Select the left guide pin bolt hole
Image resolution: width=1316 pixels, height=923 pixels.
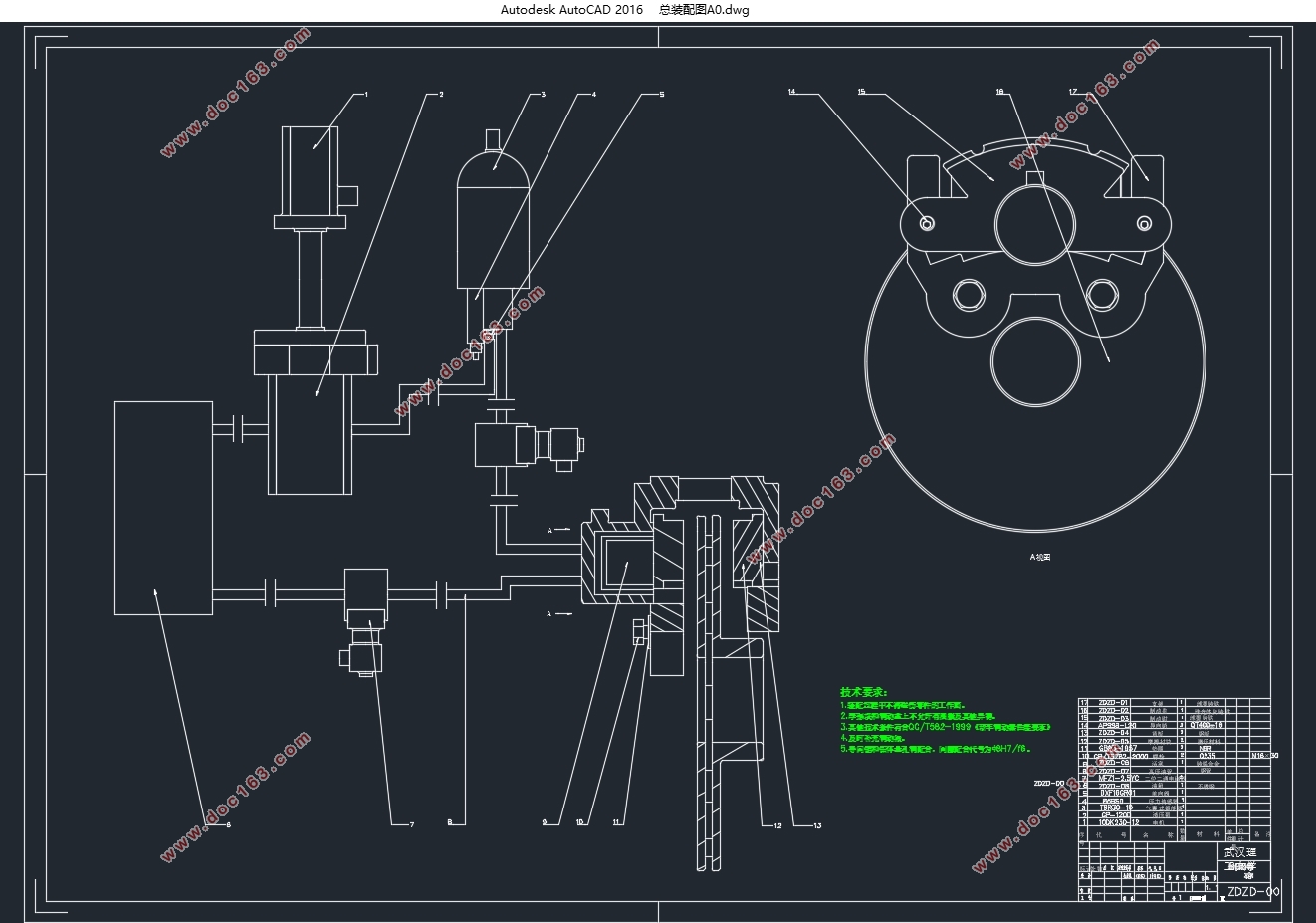[x=928, y=222]
